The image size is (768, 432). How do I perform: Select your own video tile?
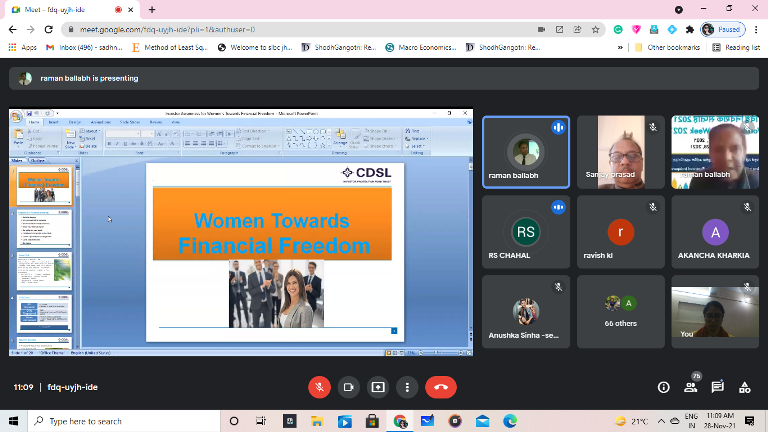tap(715, 312)
